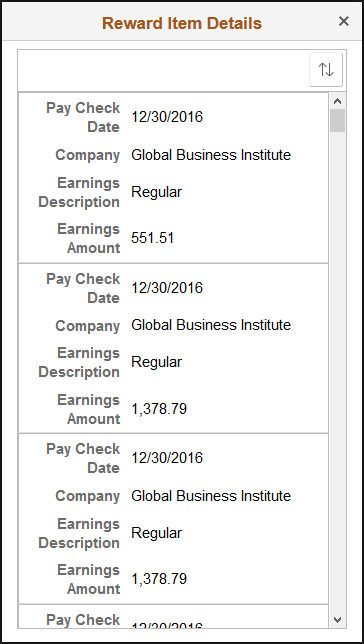Click the vertical scrollbar thumb
Image resolution: width=364 pixels, height=644 pixels.
point(338,120)
